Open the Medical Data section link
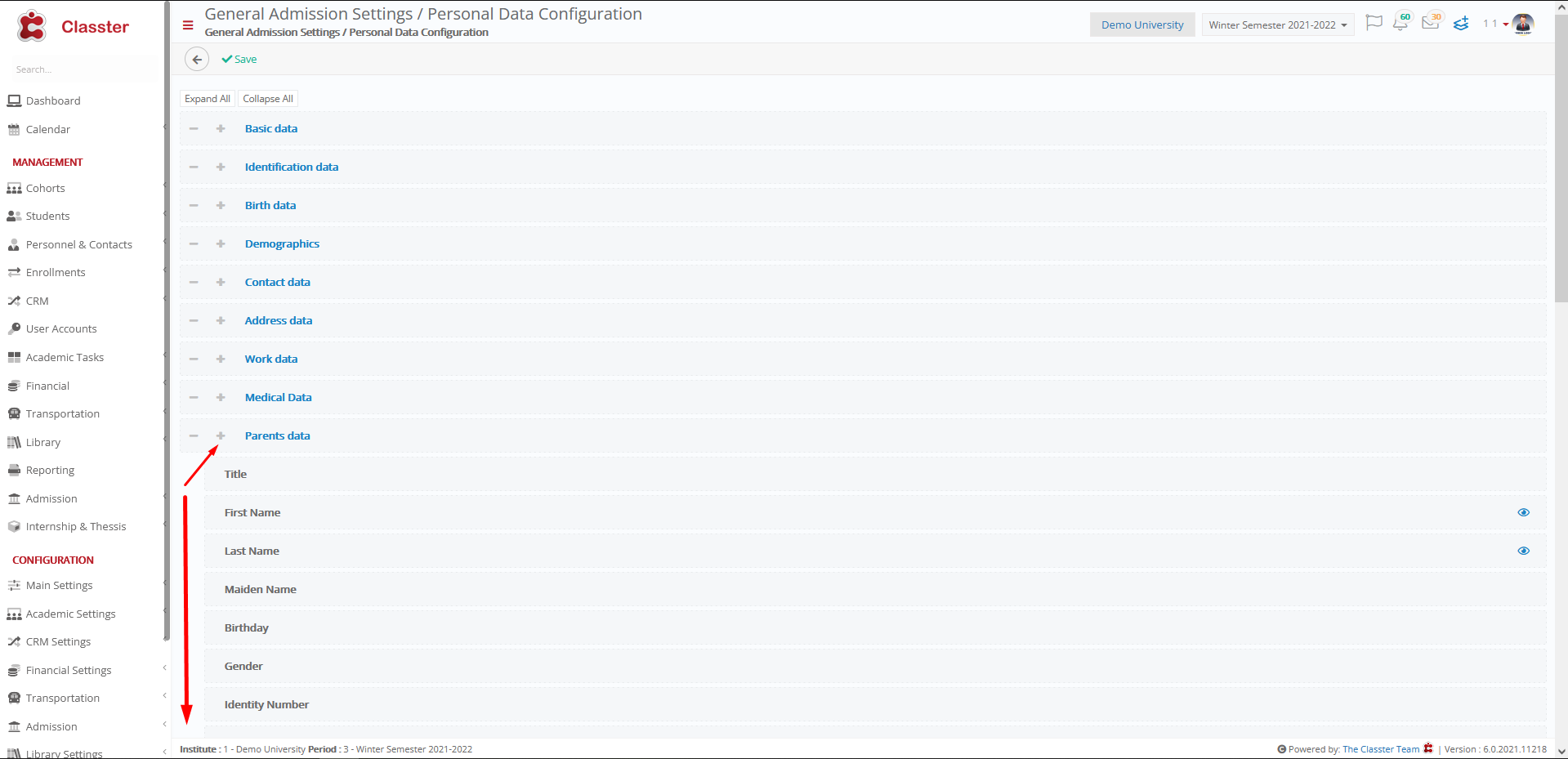 click(278, 397)
